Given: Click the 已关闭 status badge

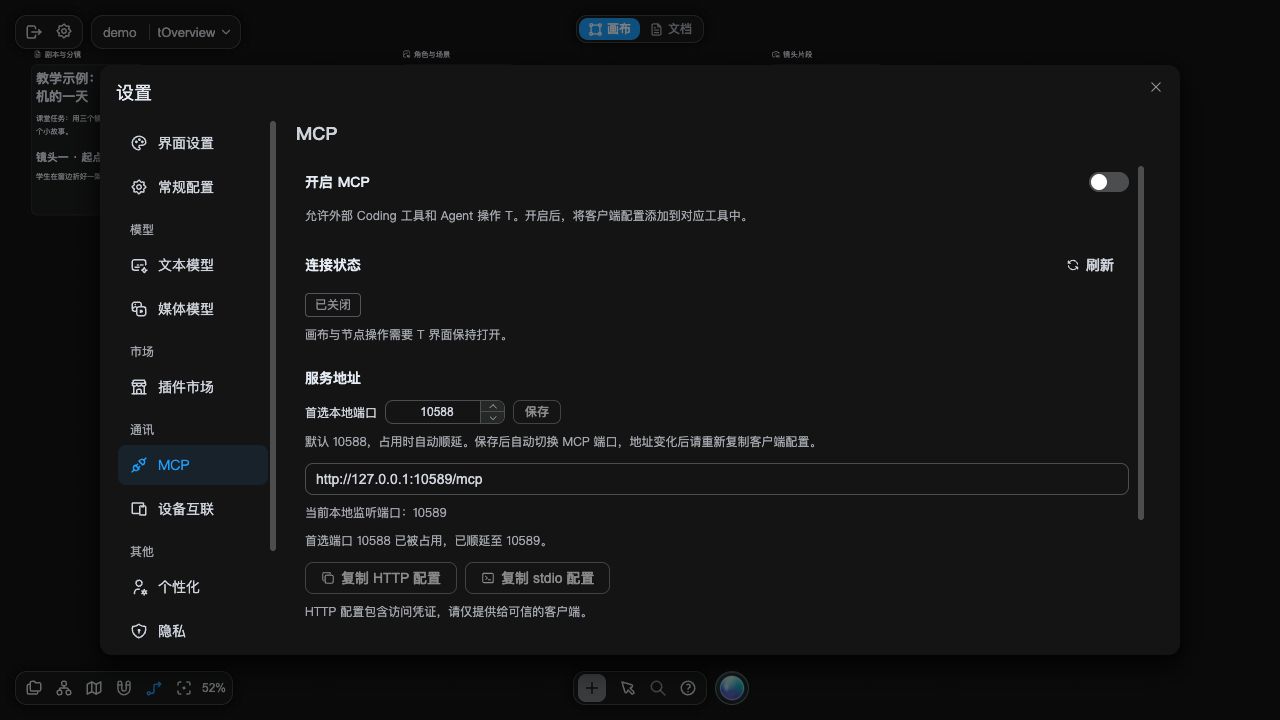Looking at the screenshot, I should pyautogui.click(x=333, y=305).
